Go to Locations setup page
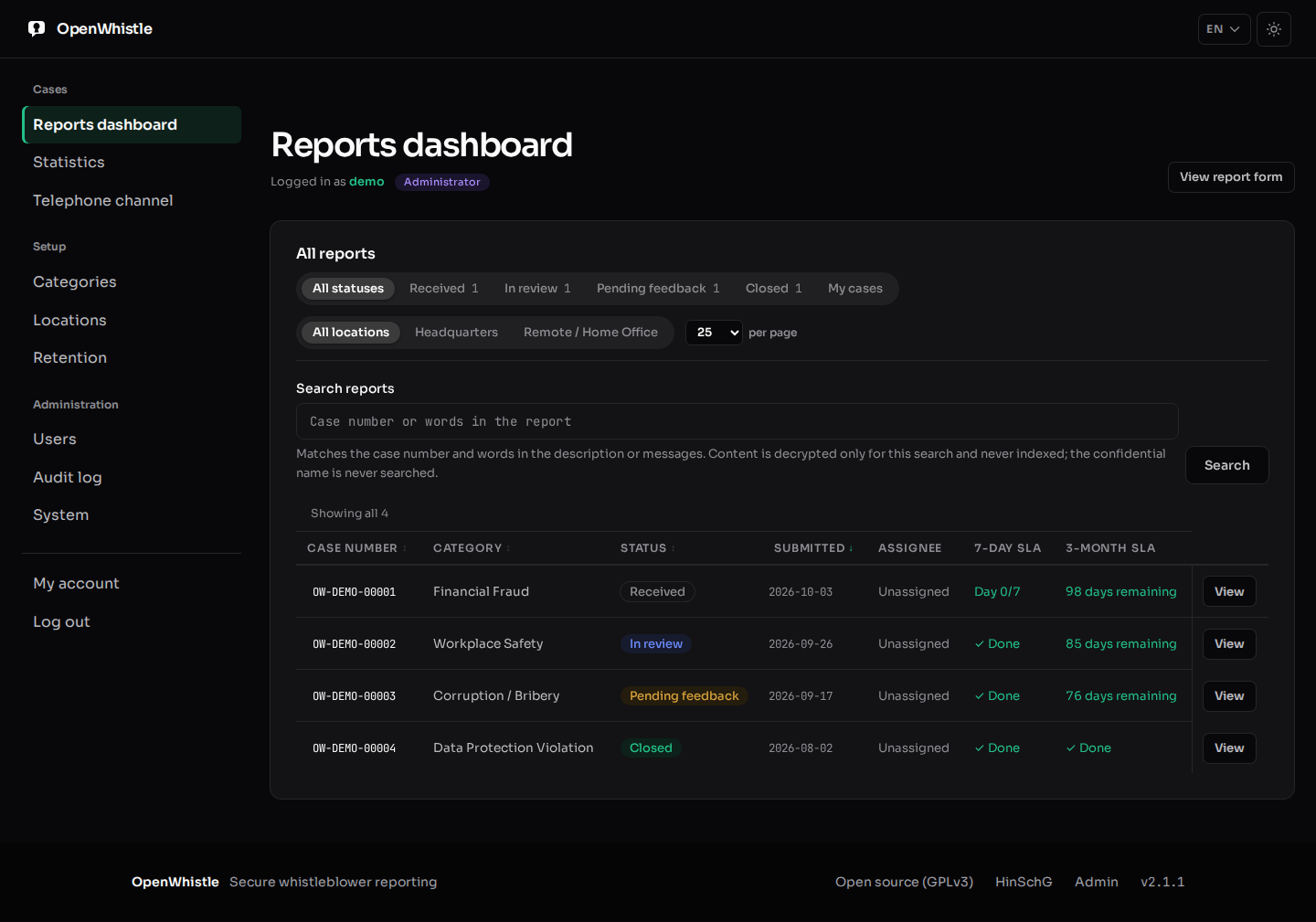 tap(132, 321)
